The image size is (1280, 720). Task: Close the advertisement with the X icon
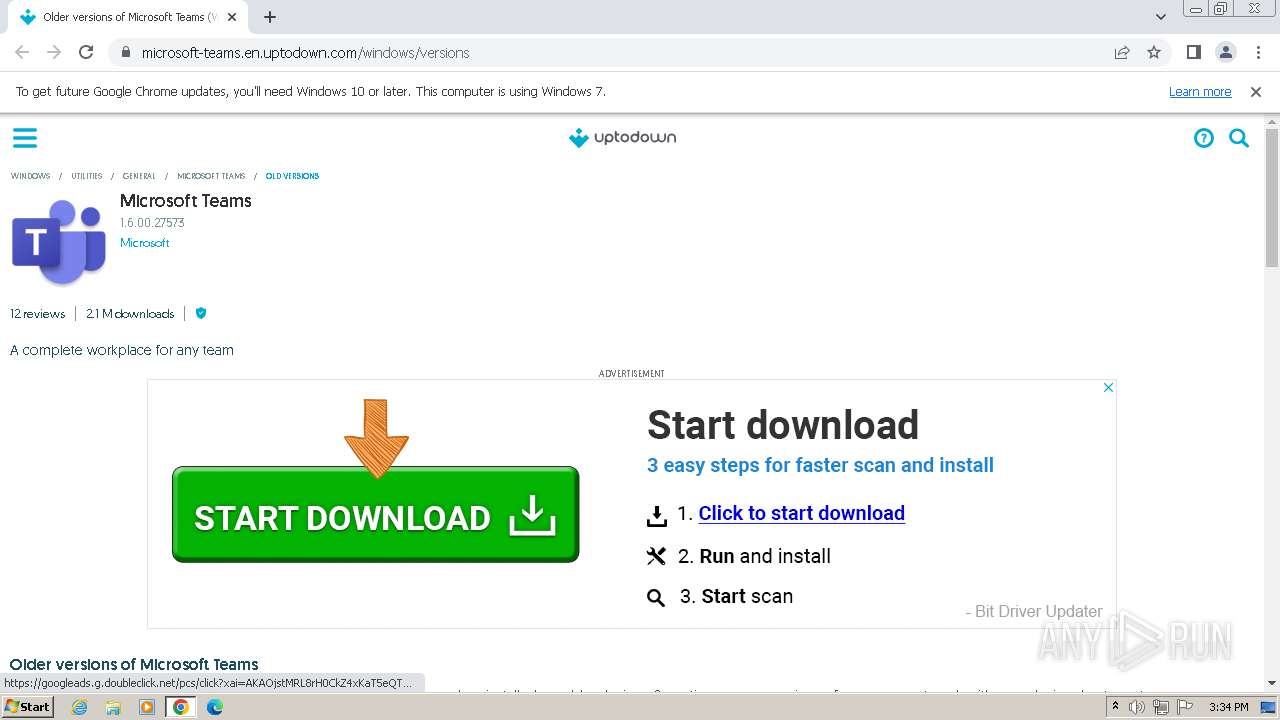click(1108, 387)
